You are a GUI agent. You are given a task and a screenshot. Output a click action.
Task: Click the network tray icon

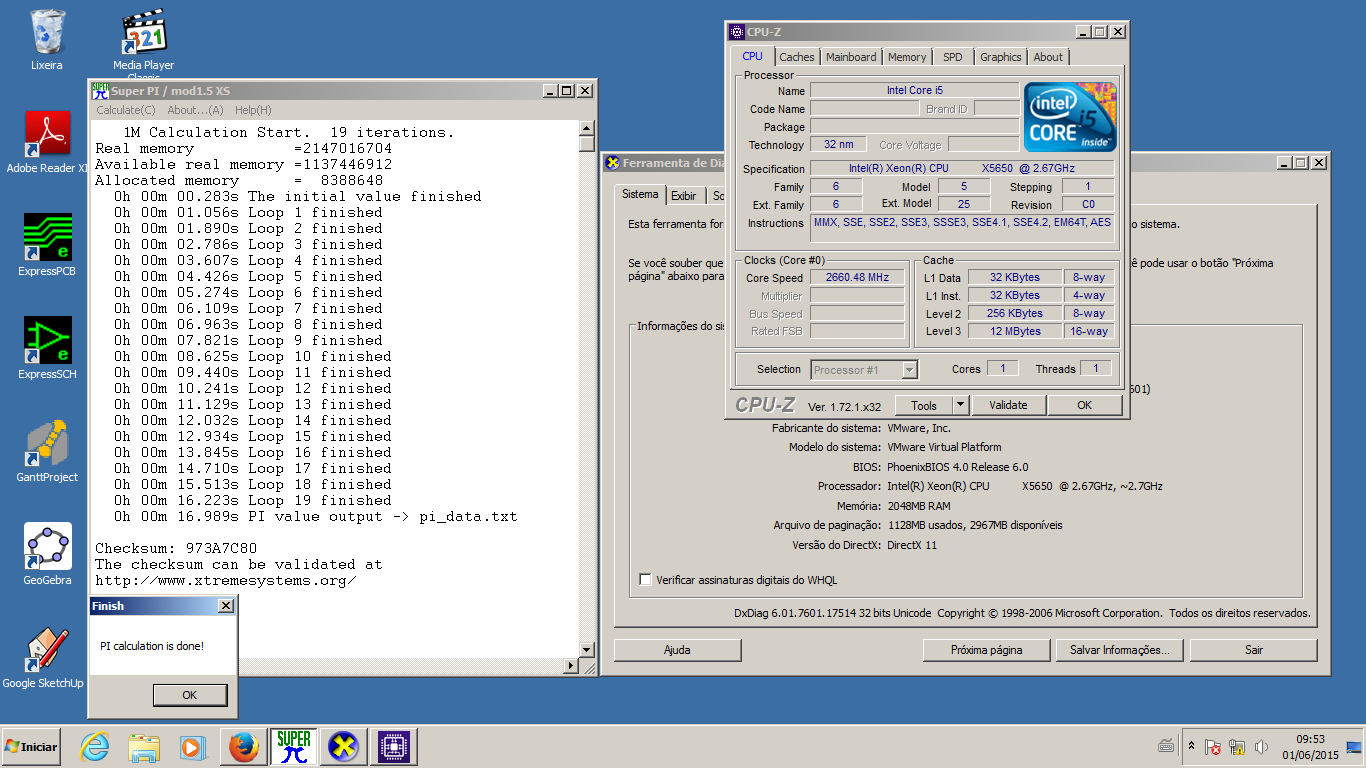(1237, 746)
